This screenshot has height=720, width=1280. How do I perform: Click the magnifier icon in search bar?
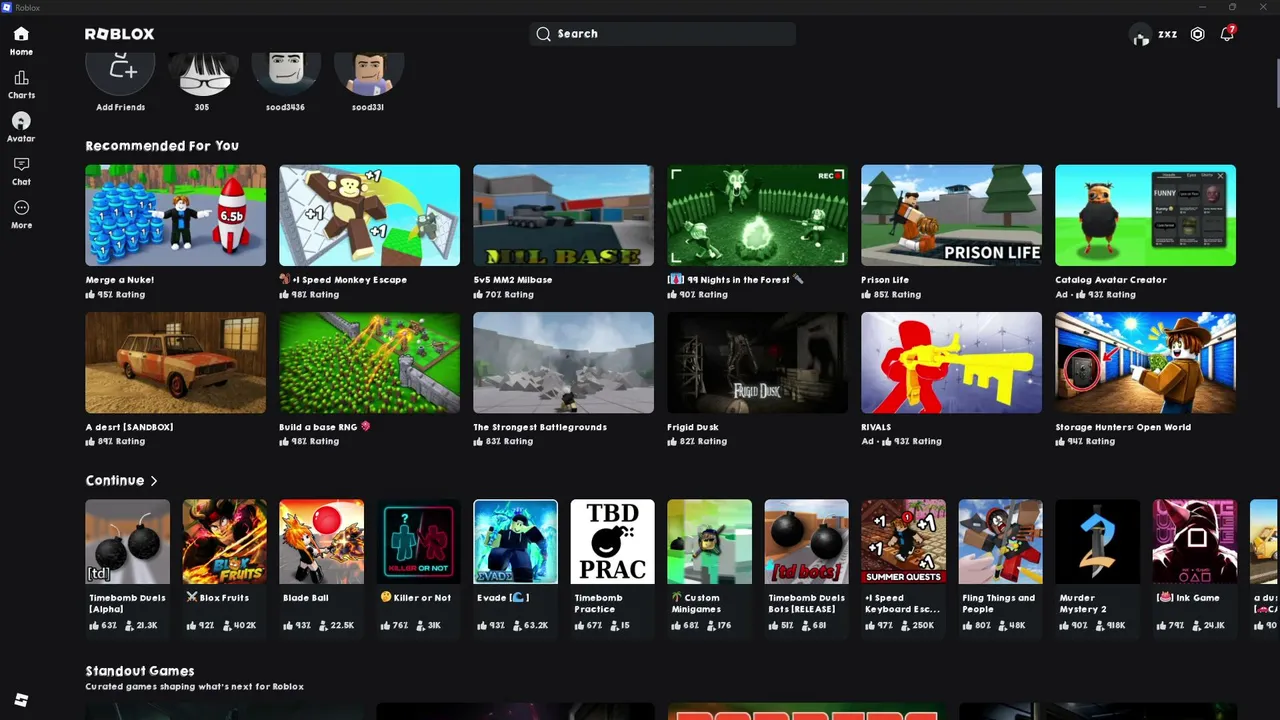tap(543, 34)
